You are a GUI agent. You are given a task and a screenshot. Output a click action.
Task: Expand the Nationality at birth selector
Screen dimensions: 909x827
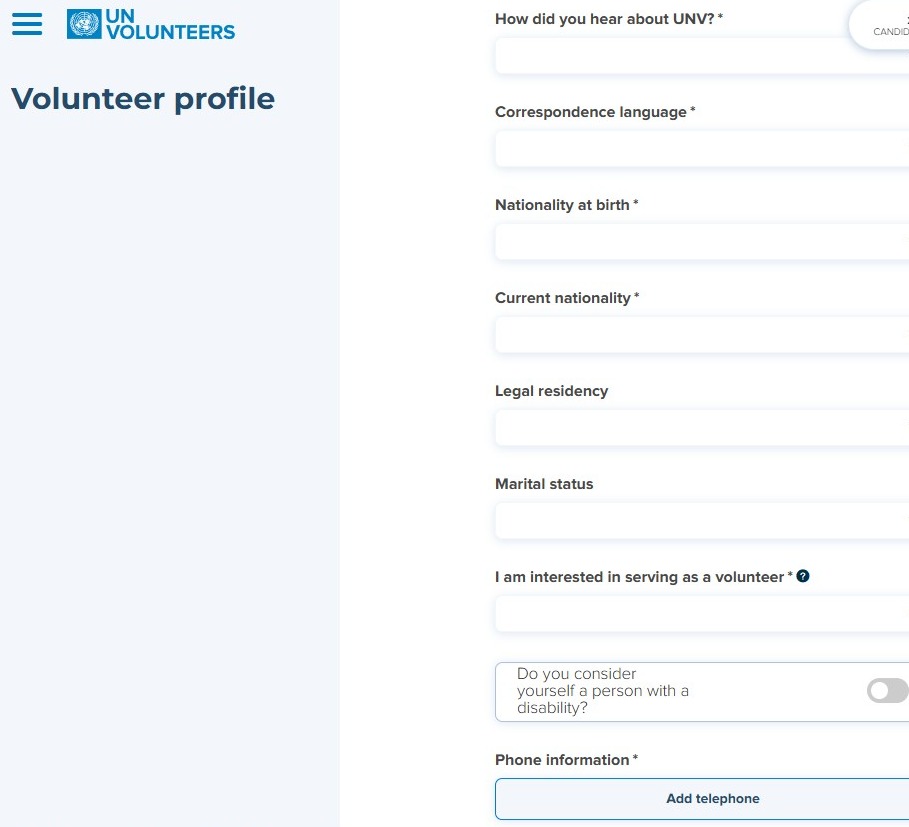(701, 242)
